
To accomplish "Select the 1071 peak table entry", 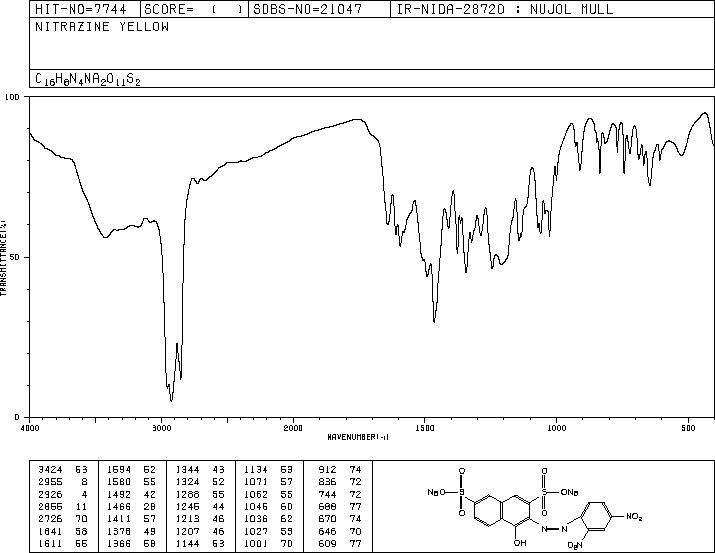I will pyautogui.click(x=268, y=482).
